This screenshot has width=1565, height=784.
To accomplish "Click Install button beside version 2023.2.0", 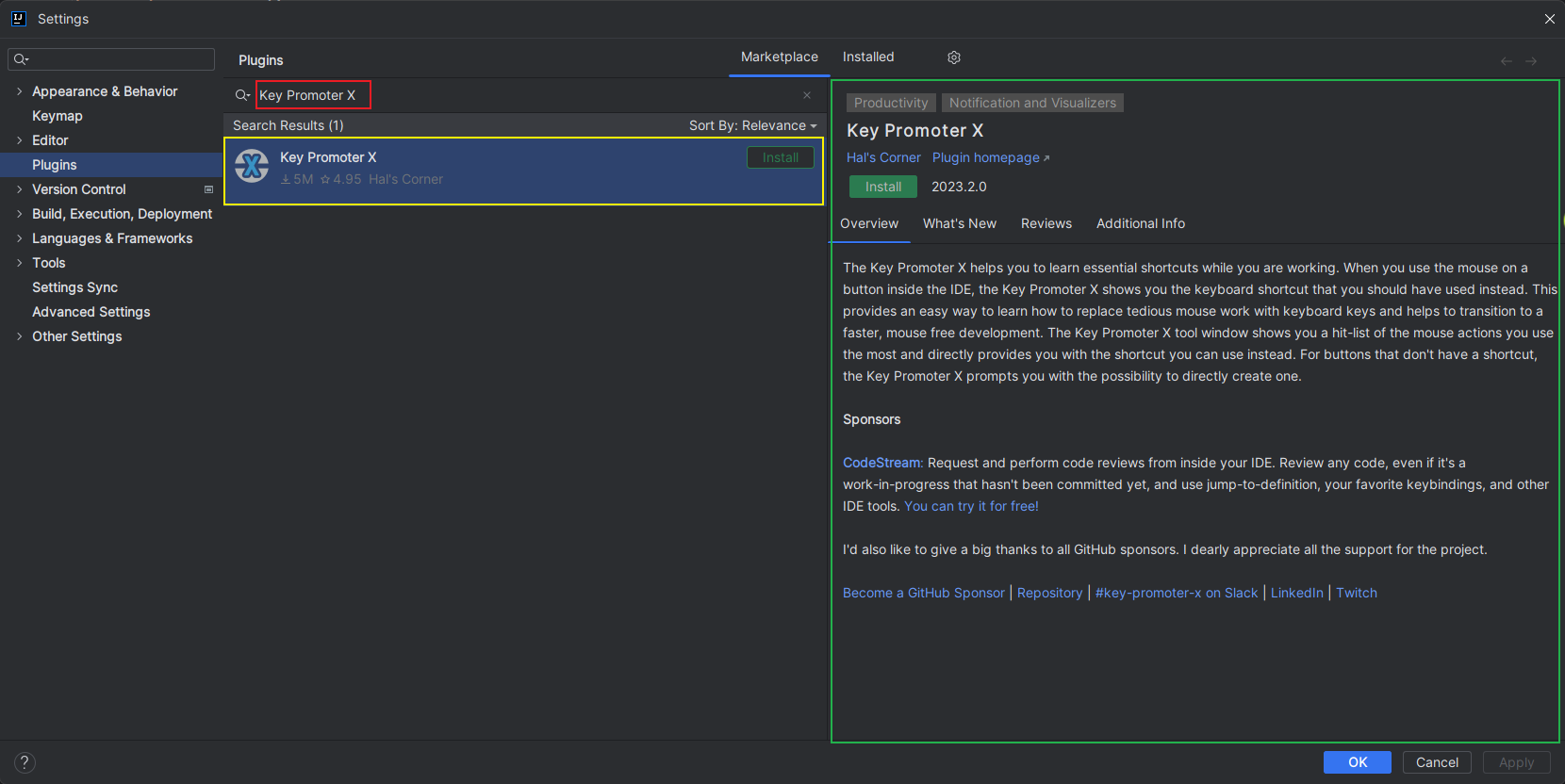I will (x=883, y=187).
